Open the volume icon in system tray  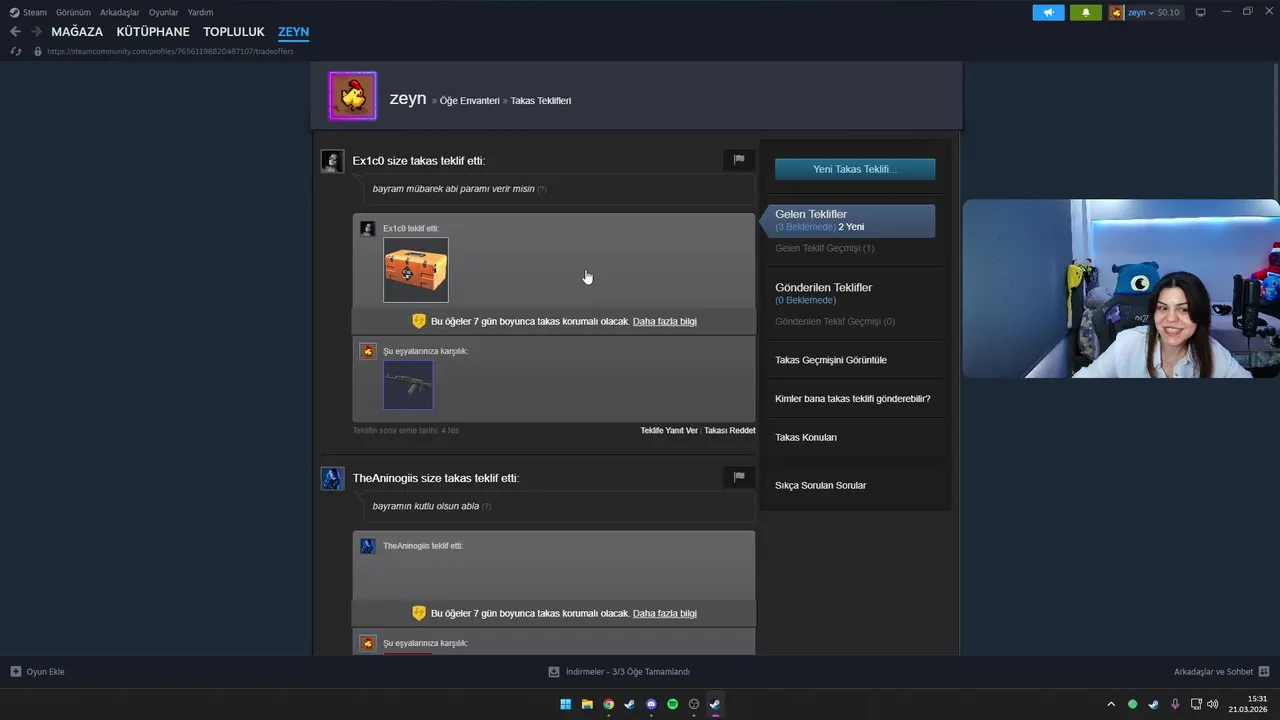click(x=1213, y=704)
